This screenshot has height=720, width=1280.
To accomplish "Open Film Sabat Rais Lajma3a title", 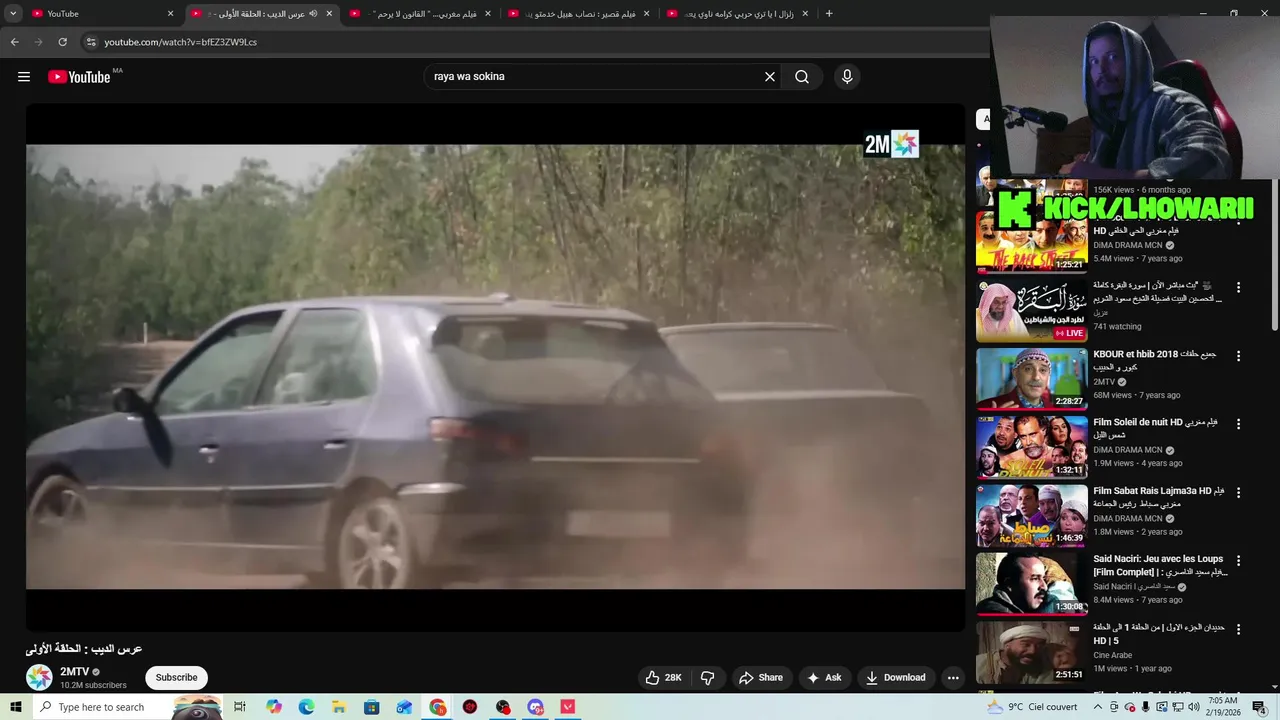I will [x=1159, y=497].
